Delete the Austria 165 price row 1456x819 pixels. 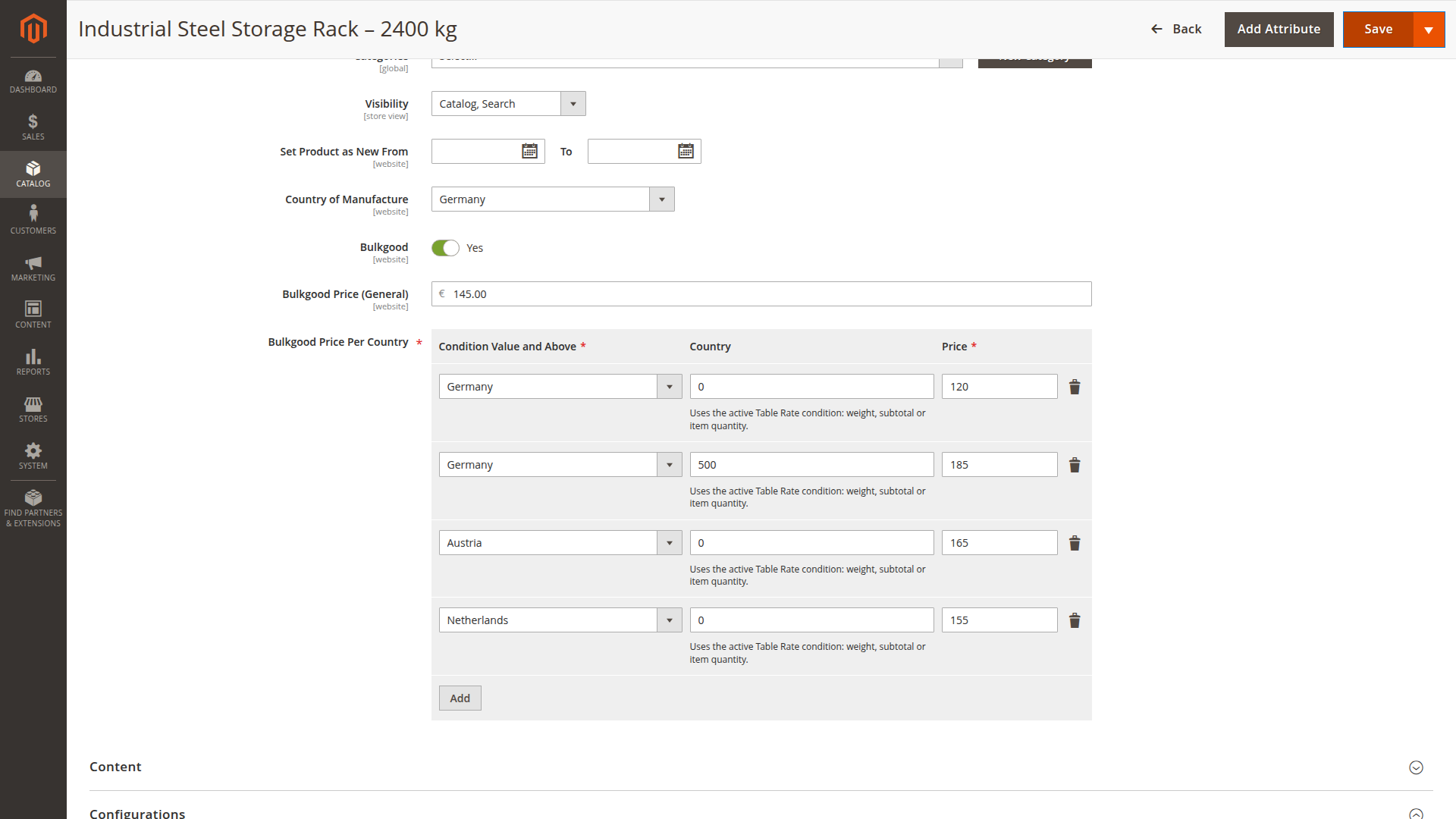tap(1075, 543)
